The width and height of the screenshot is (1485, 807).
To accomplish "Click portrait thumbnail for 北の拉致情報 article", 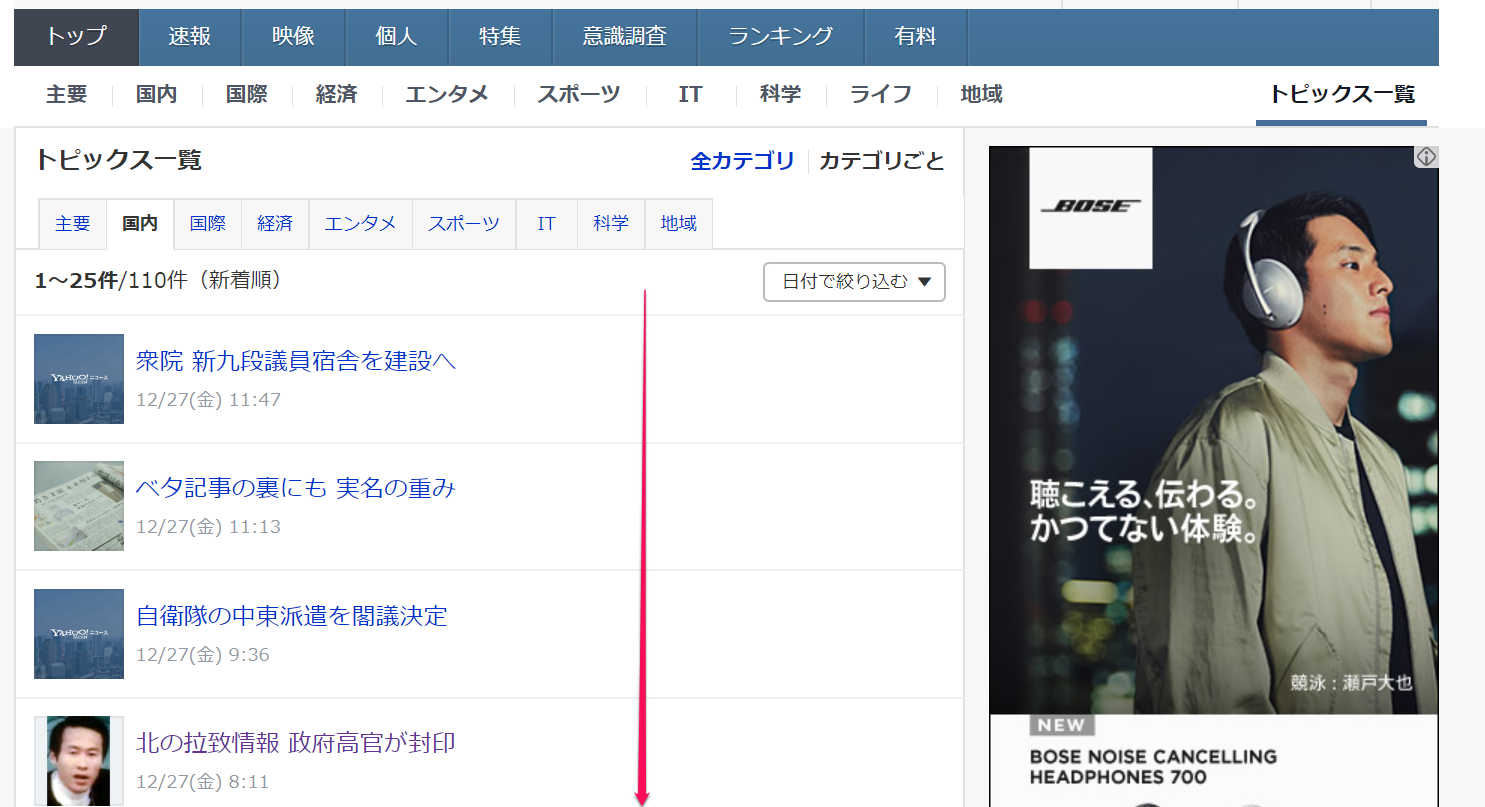I will [79, 760].
